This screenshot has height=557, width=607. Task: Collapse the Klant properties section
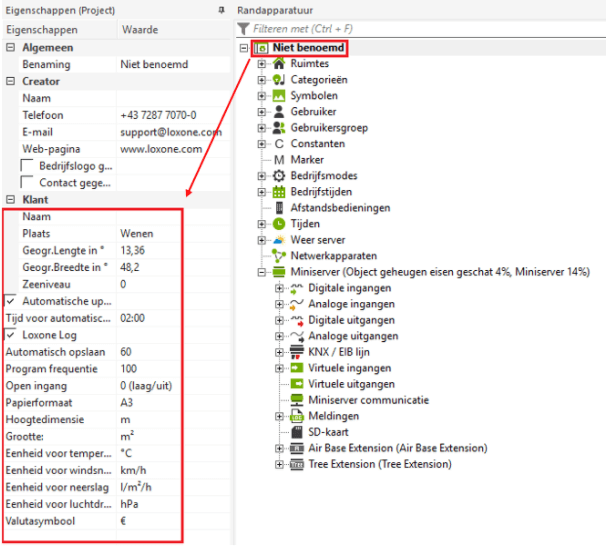click(10, 200)
